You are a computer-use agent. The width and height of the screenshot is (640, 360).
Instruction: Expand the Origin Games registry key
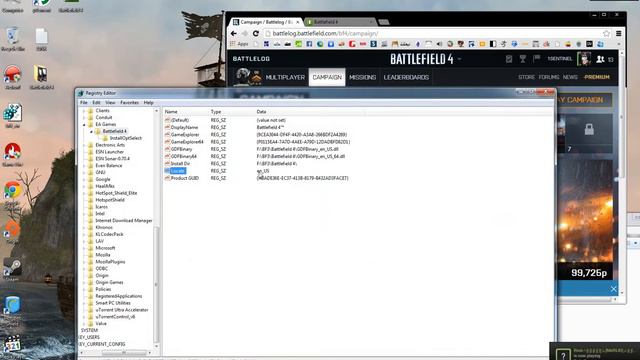[84, 282]
